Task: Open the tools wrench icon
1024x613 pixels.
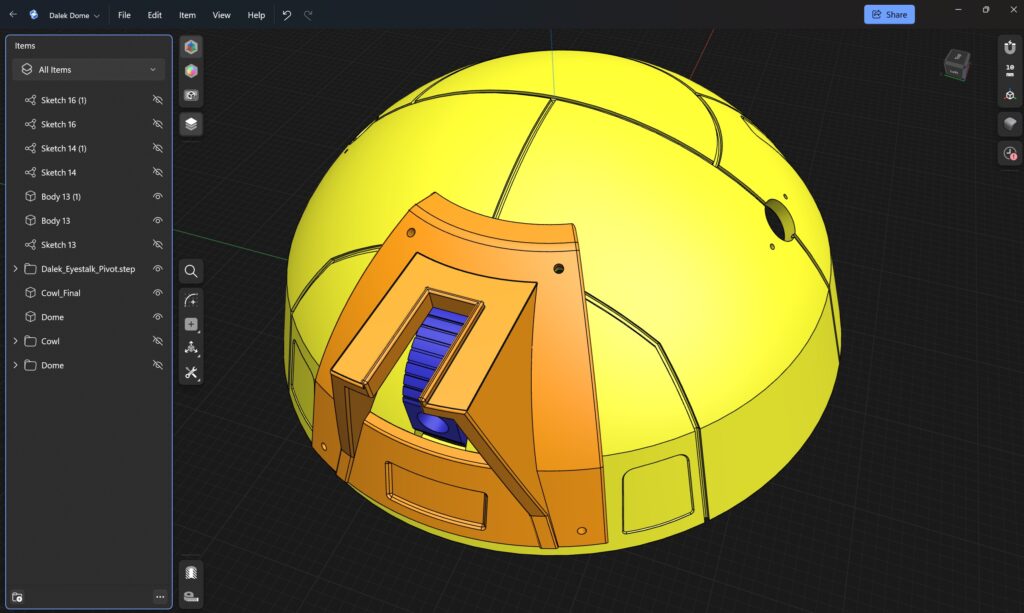Action: pos(191,373)
